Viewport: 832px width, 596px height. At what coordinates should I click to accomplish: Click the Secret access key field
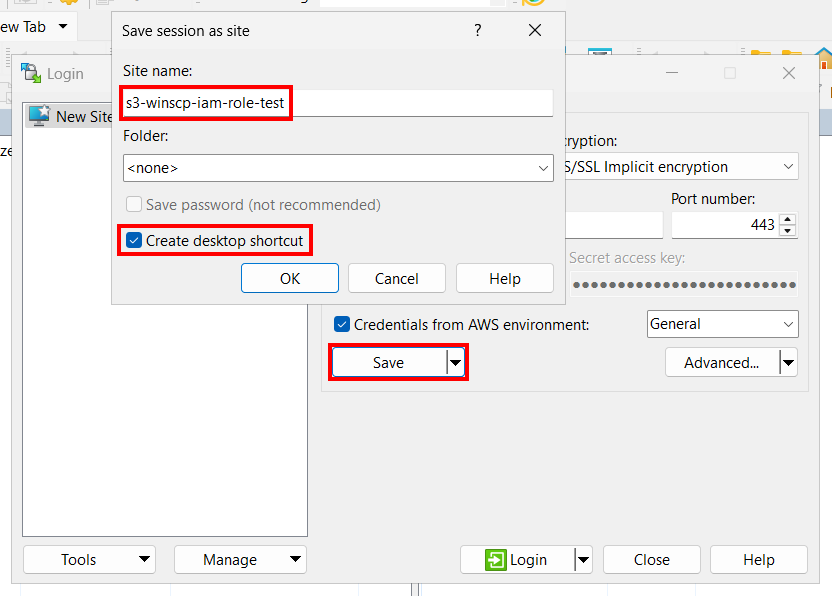[684, 285]
